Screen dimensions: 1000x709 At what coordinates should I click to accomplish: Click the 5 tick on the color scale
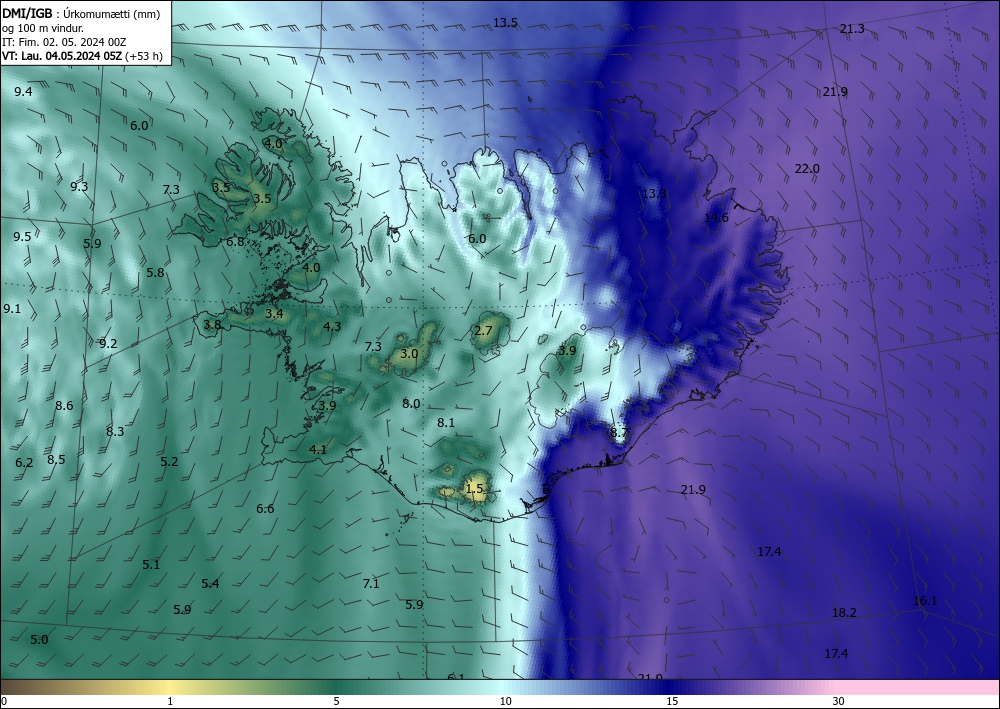[x=336, y=702]
